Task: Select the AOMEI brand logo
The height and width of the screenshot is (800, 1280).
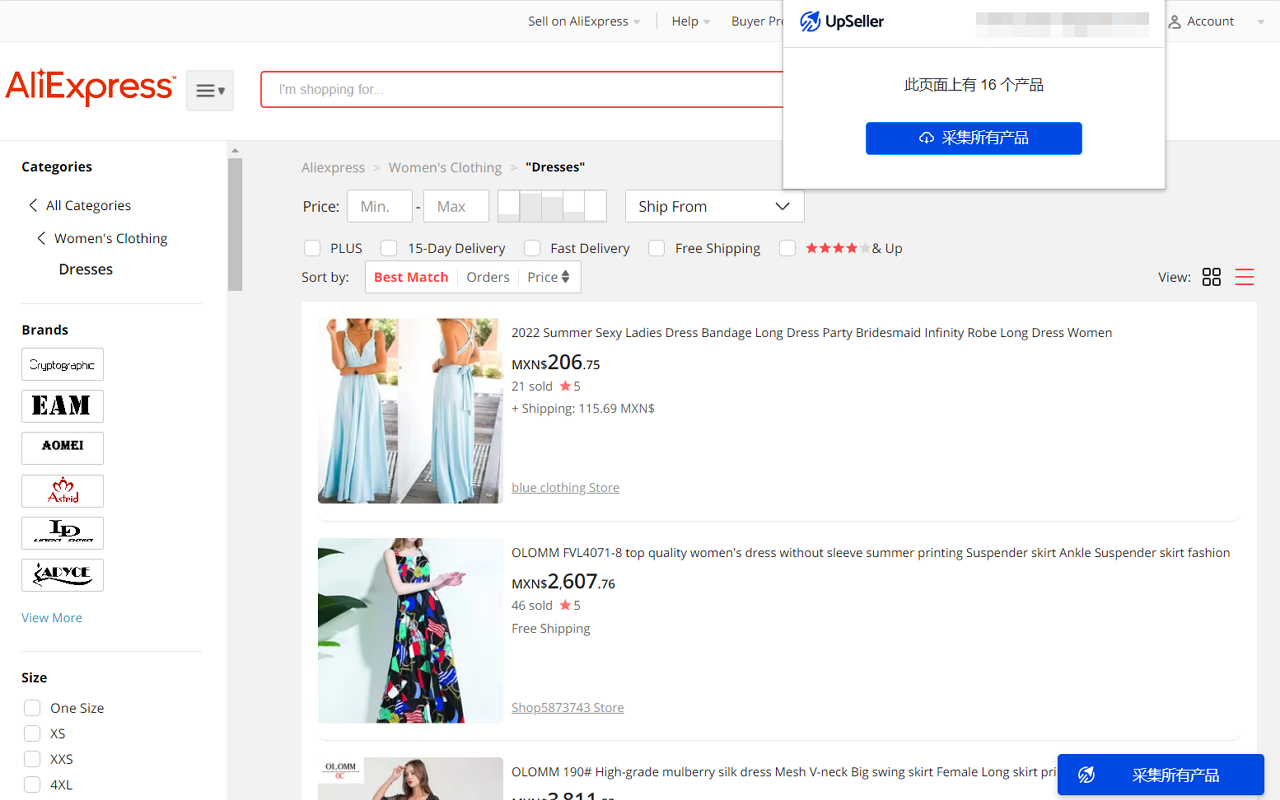Action: [62, 448]
